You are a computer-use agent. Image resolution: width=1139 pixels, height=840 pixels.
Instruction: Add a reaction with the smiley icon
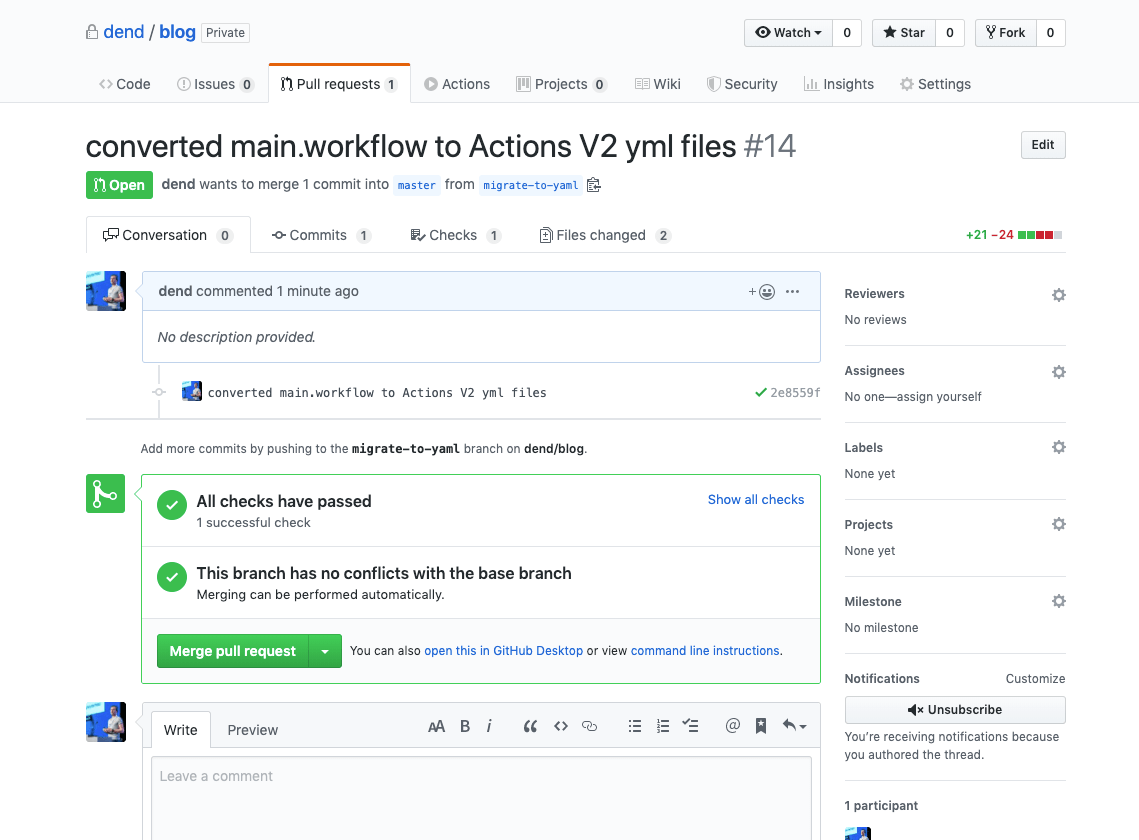pyautogui.click(x=761, y=291)
